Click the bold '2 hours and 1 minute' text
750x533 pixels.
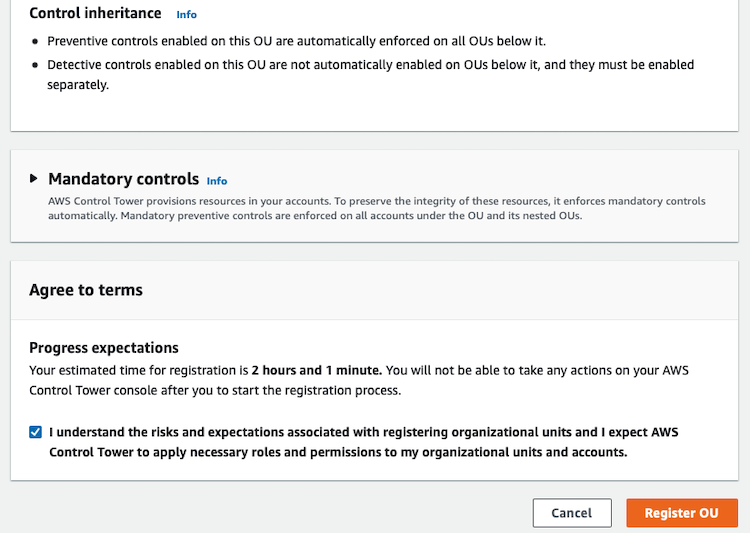[317, 370]
